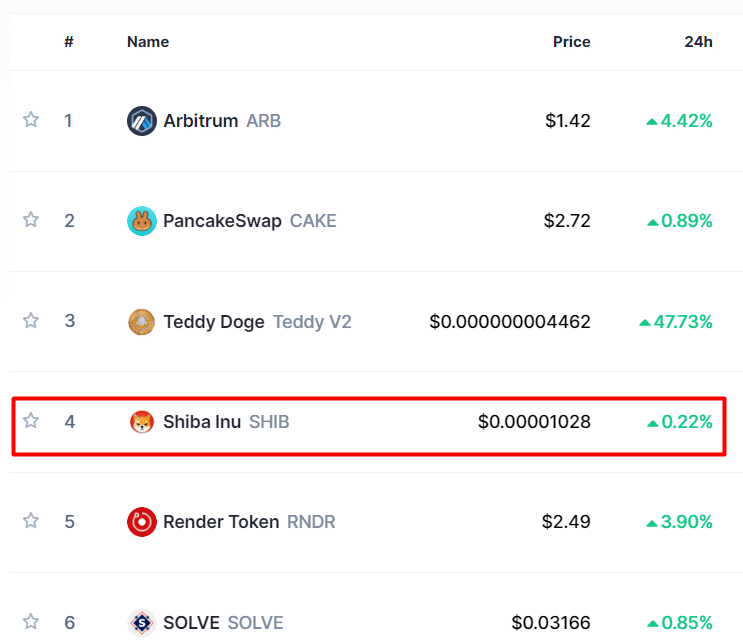Open Render Token RNDR details
Screen dimensions: 743x641
(x=249, y=522)
